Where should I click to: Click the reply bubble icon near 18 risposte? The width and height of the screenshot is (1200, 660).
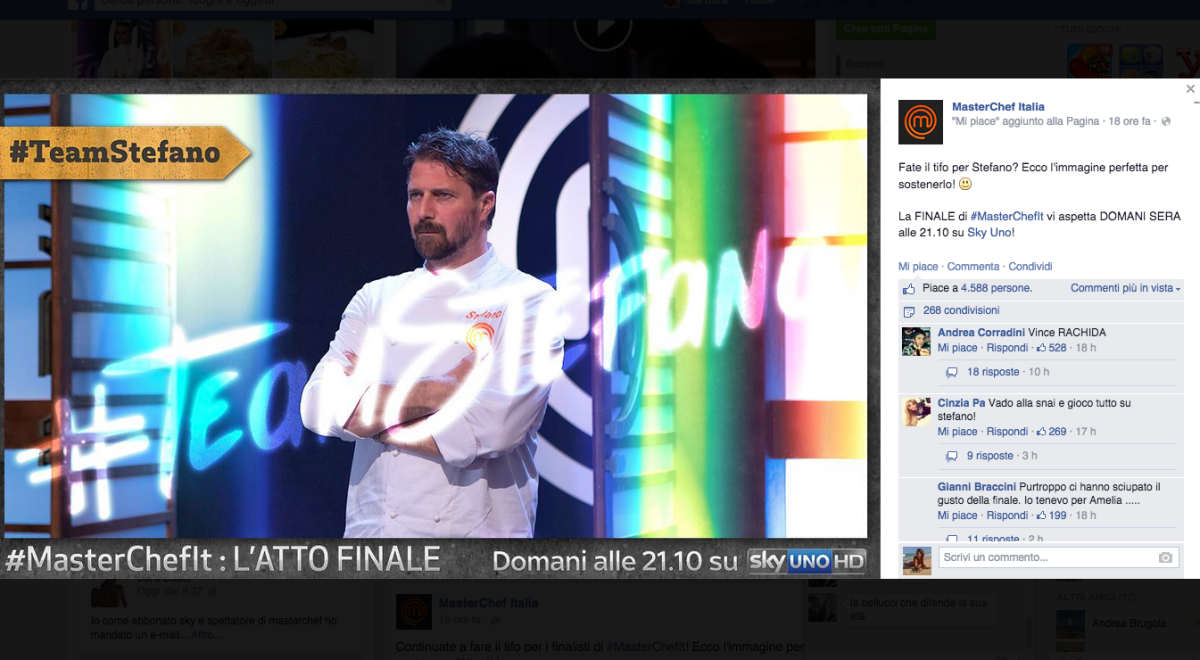952,372
